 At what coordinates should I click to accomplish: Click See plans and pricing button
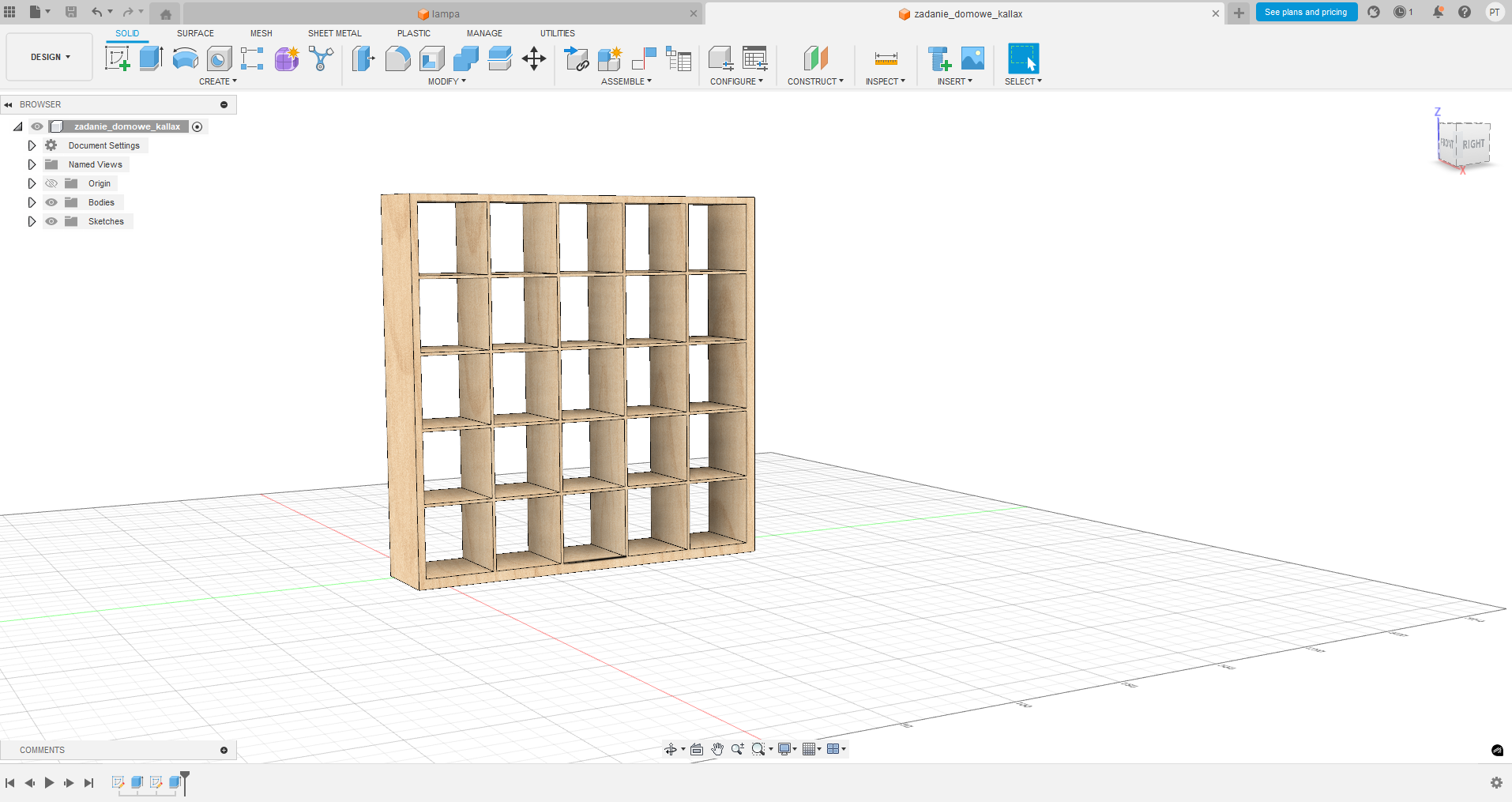coord(1305,12)
